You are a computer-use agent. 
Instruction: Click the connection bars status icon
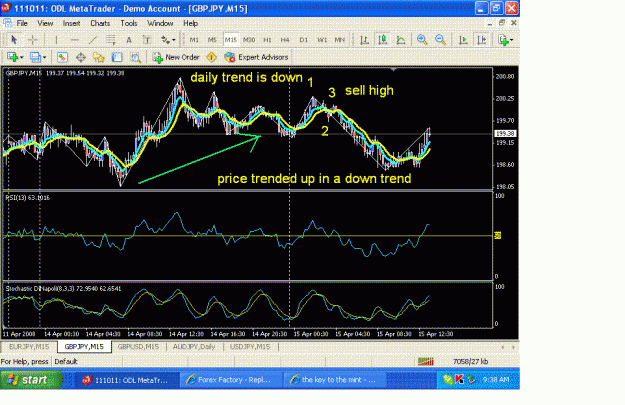click(426, 362)
